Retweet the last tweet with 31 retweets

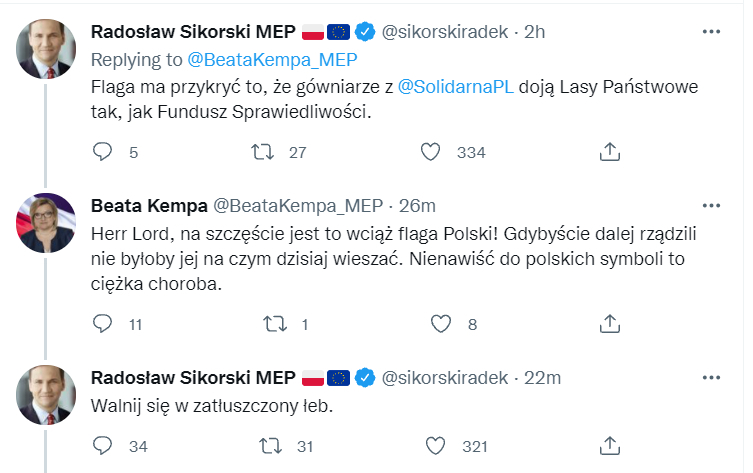(269, 445)
